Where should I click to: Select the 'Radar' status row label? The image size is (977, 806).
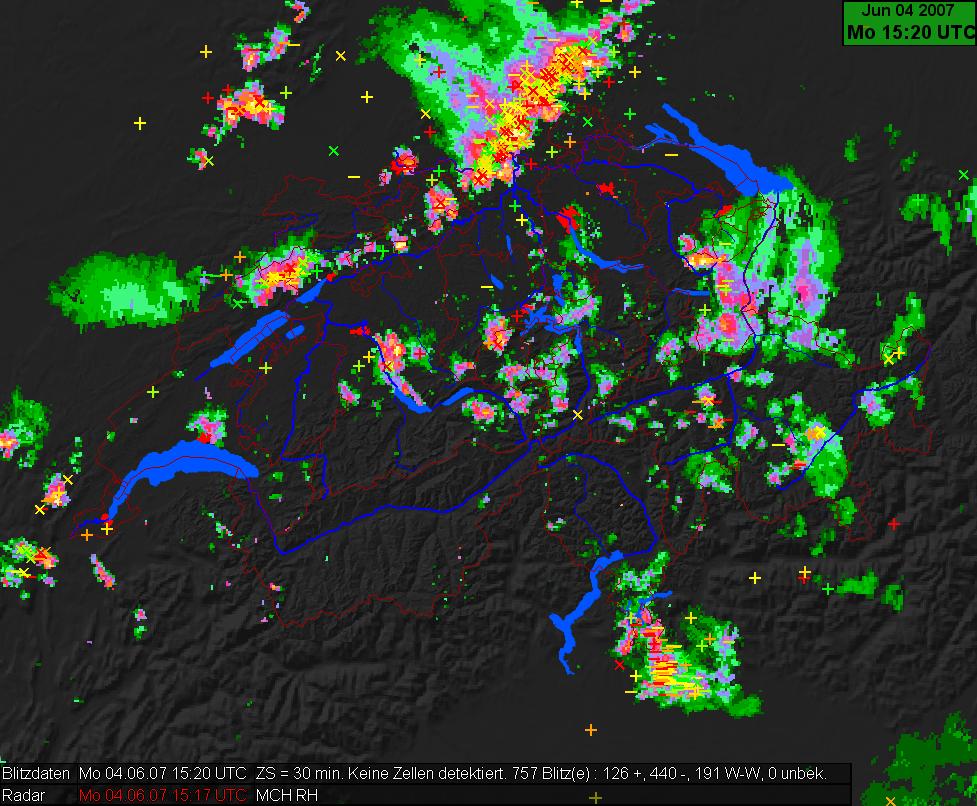[24, 795]
